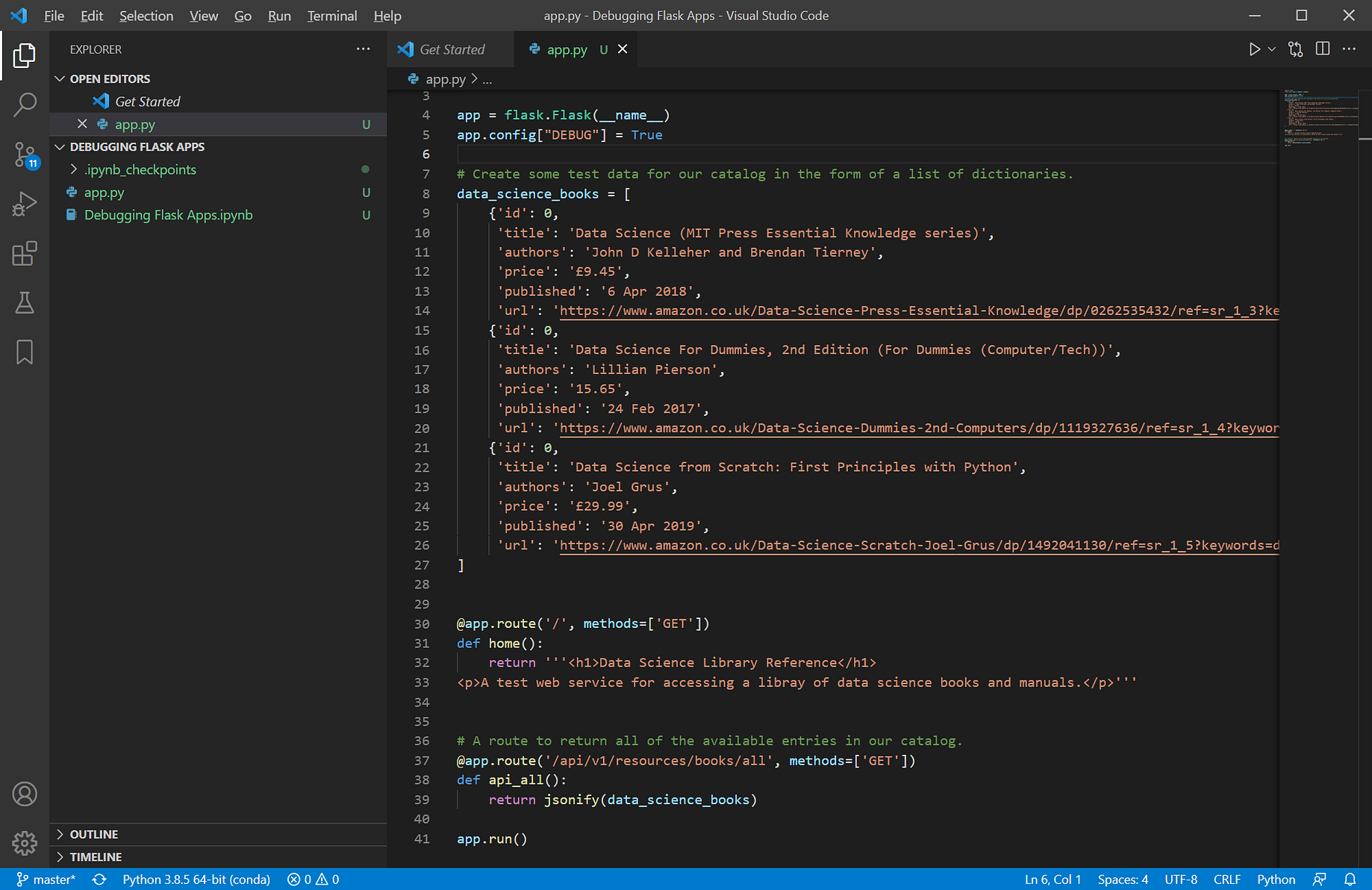Open the Search view in activity bar

click(25, 105)
